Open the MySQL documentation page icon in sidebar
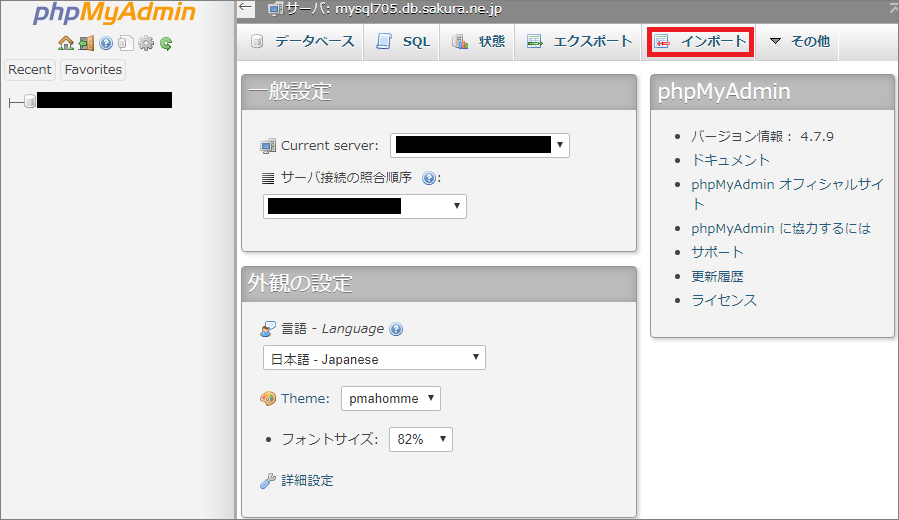 126,43
